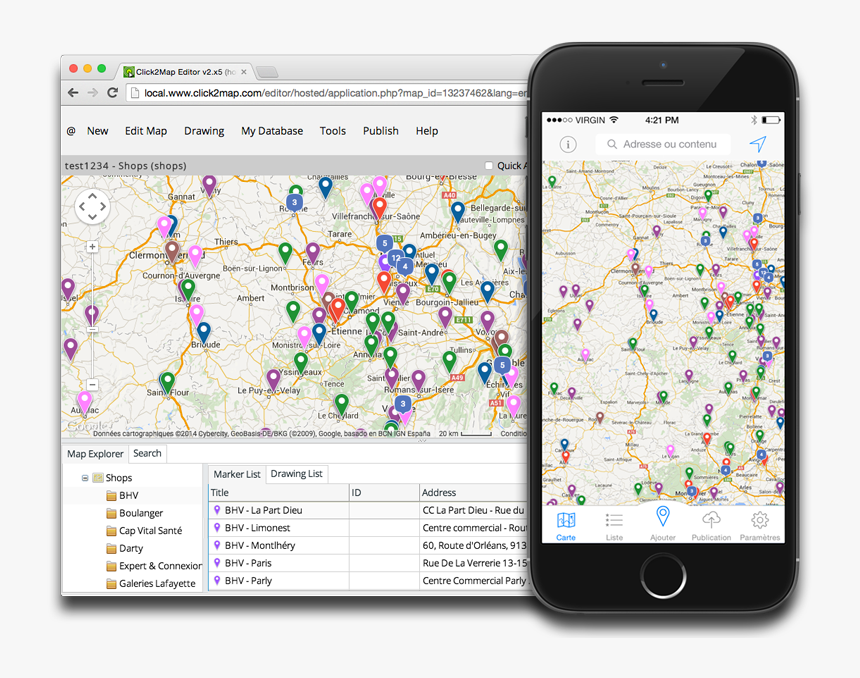The image size is (860, 678).
Task: Open the My Database menu
Action: point(272,131)
